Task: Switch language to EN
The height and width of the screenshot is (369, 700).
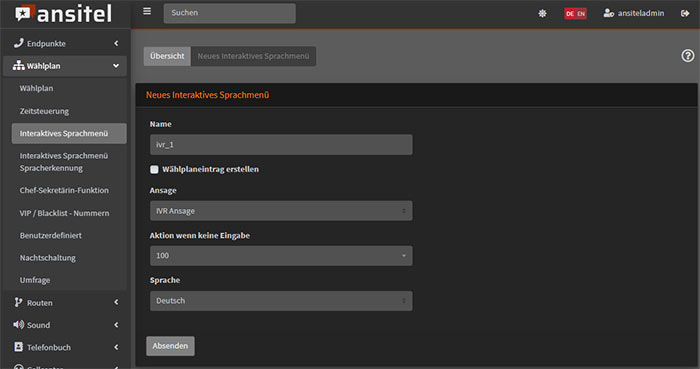Action: 581,14
